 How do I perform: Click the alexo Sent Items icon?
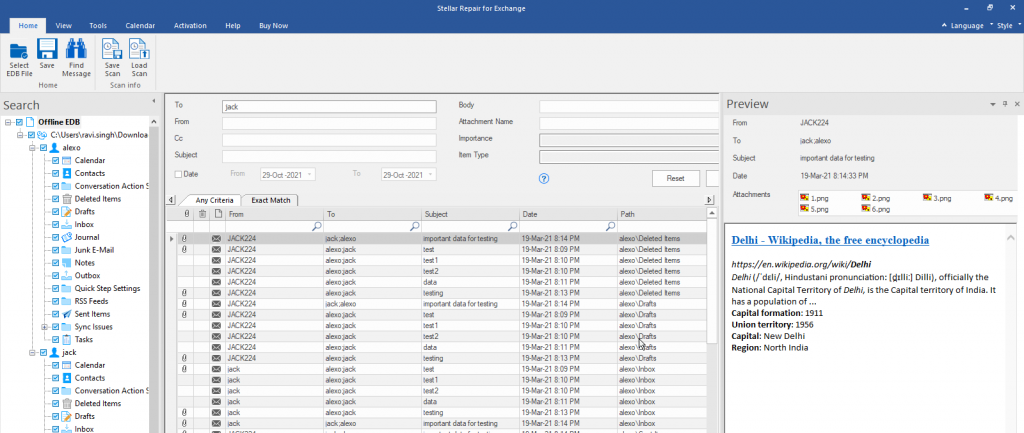[67, 314]
